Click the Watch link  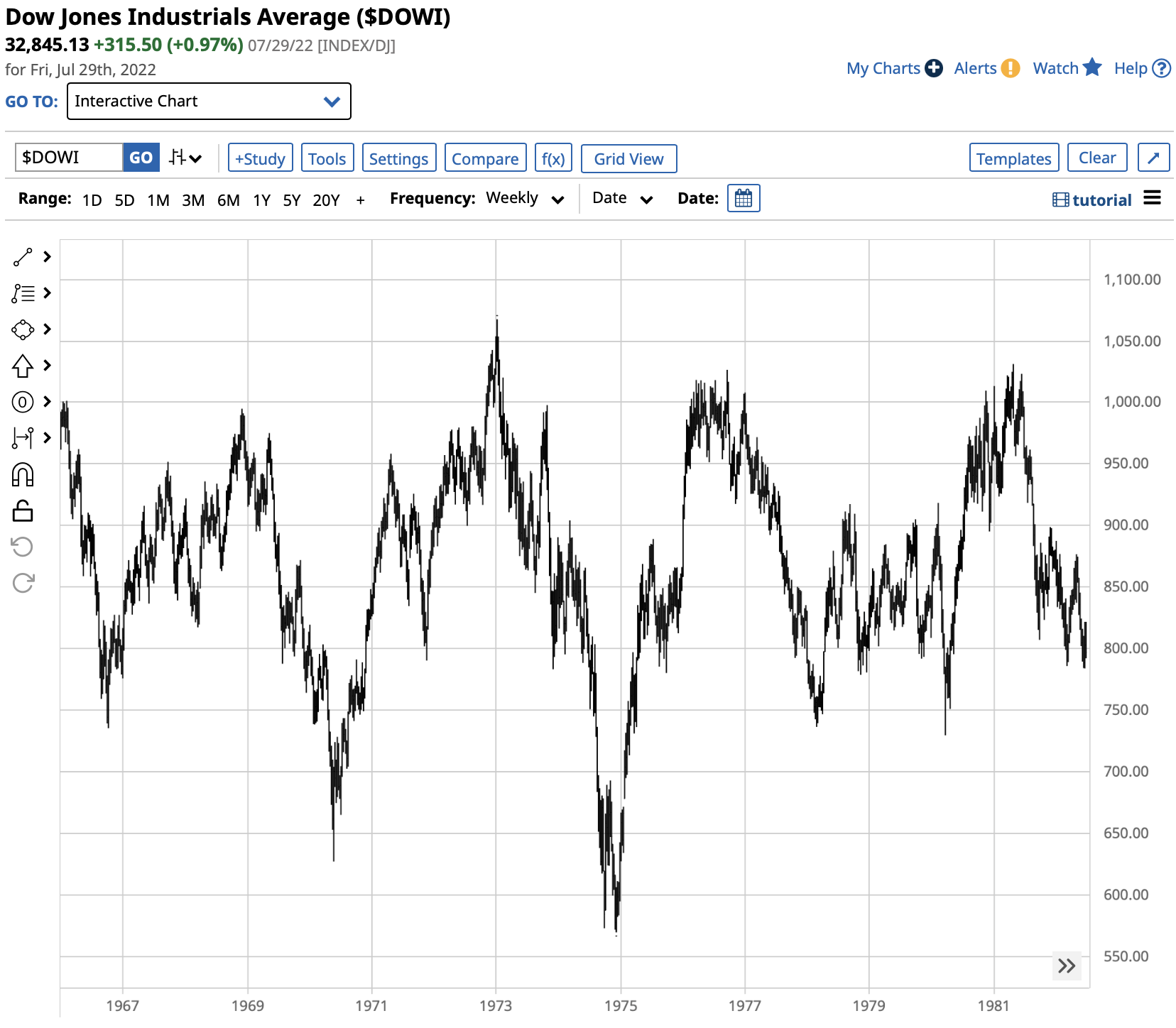click(1055, 68)
